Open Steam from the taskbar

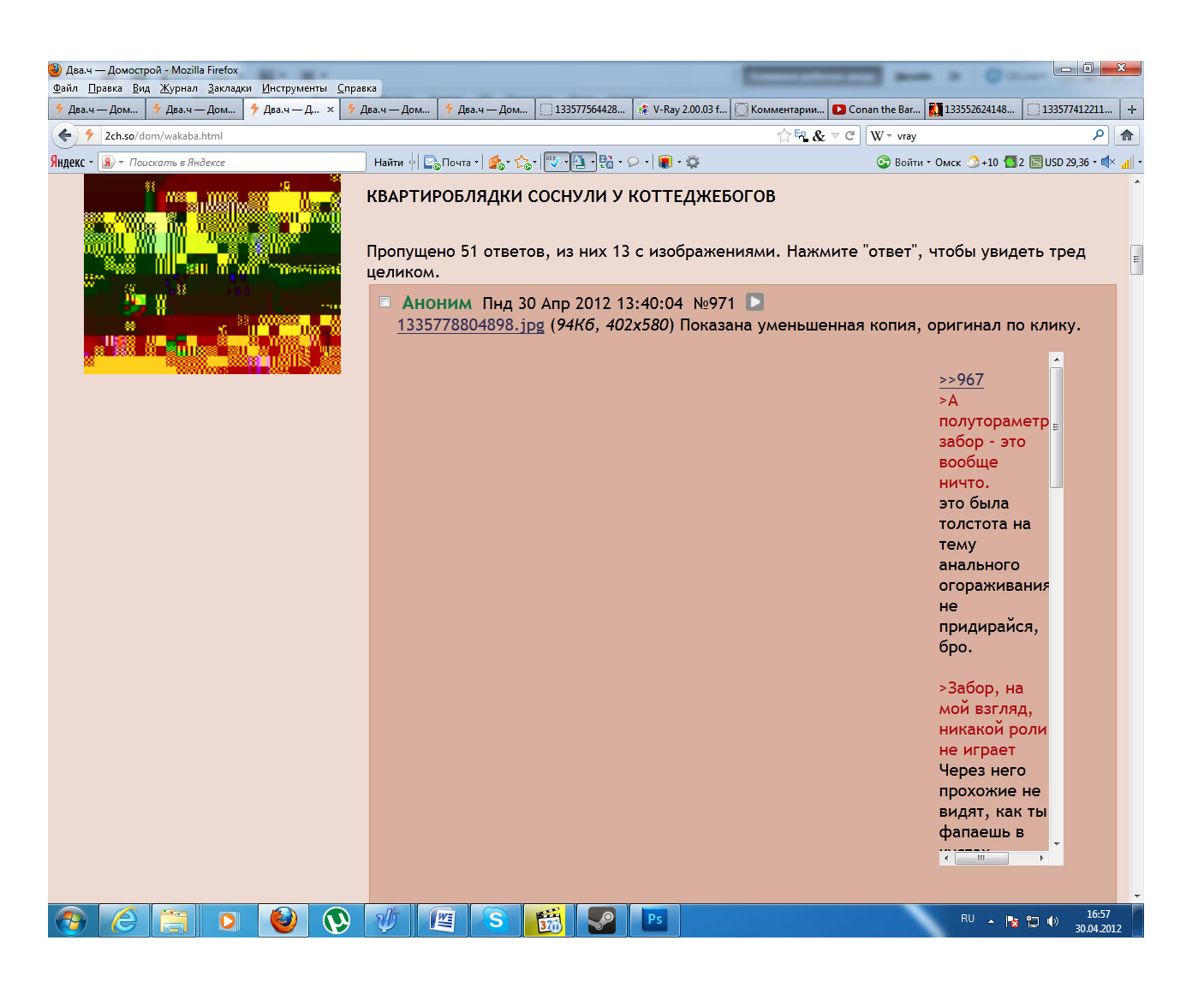point(602,920)
